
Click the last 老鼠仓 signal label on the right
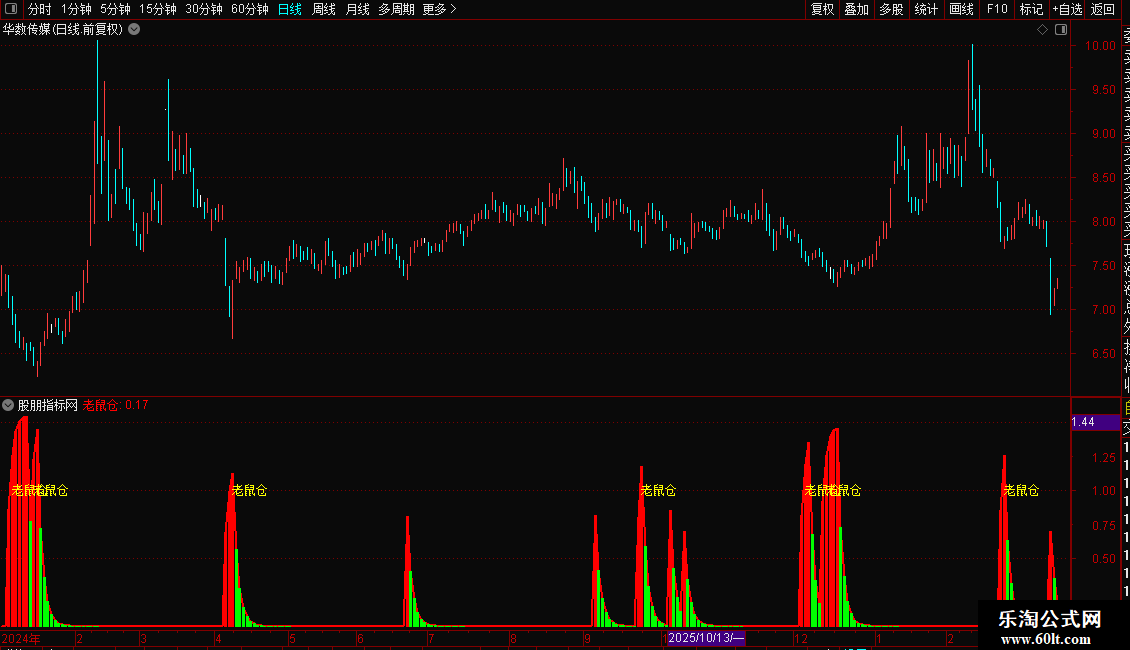tap(1021, 491)
